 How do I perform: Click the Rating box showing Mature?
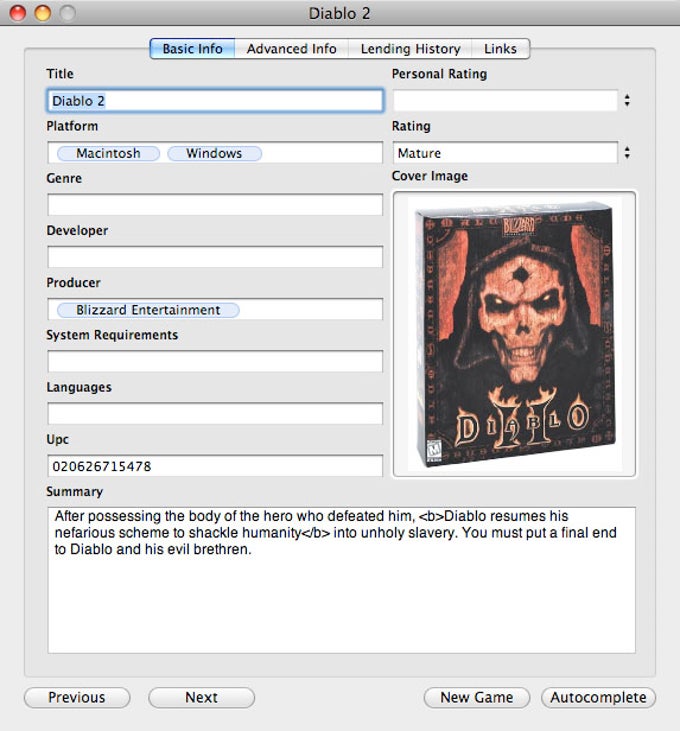(505, 153)
